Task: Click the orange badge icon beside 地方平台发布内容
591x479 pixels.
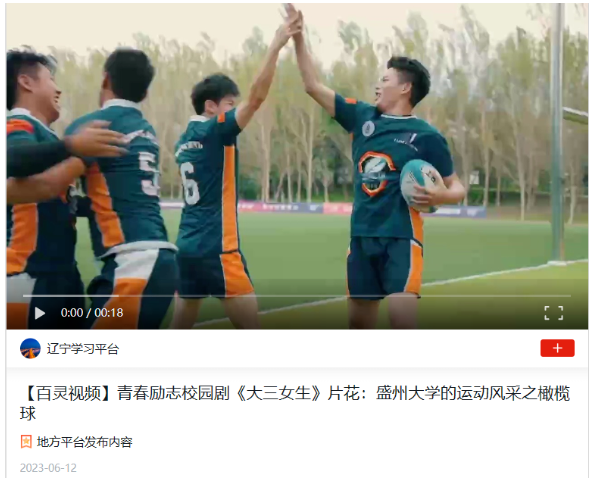Action: [26, 442]
